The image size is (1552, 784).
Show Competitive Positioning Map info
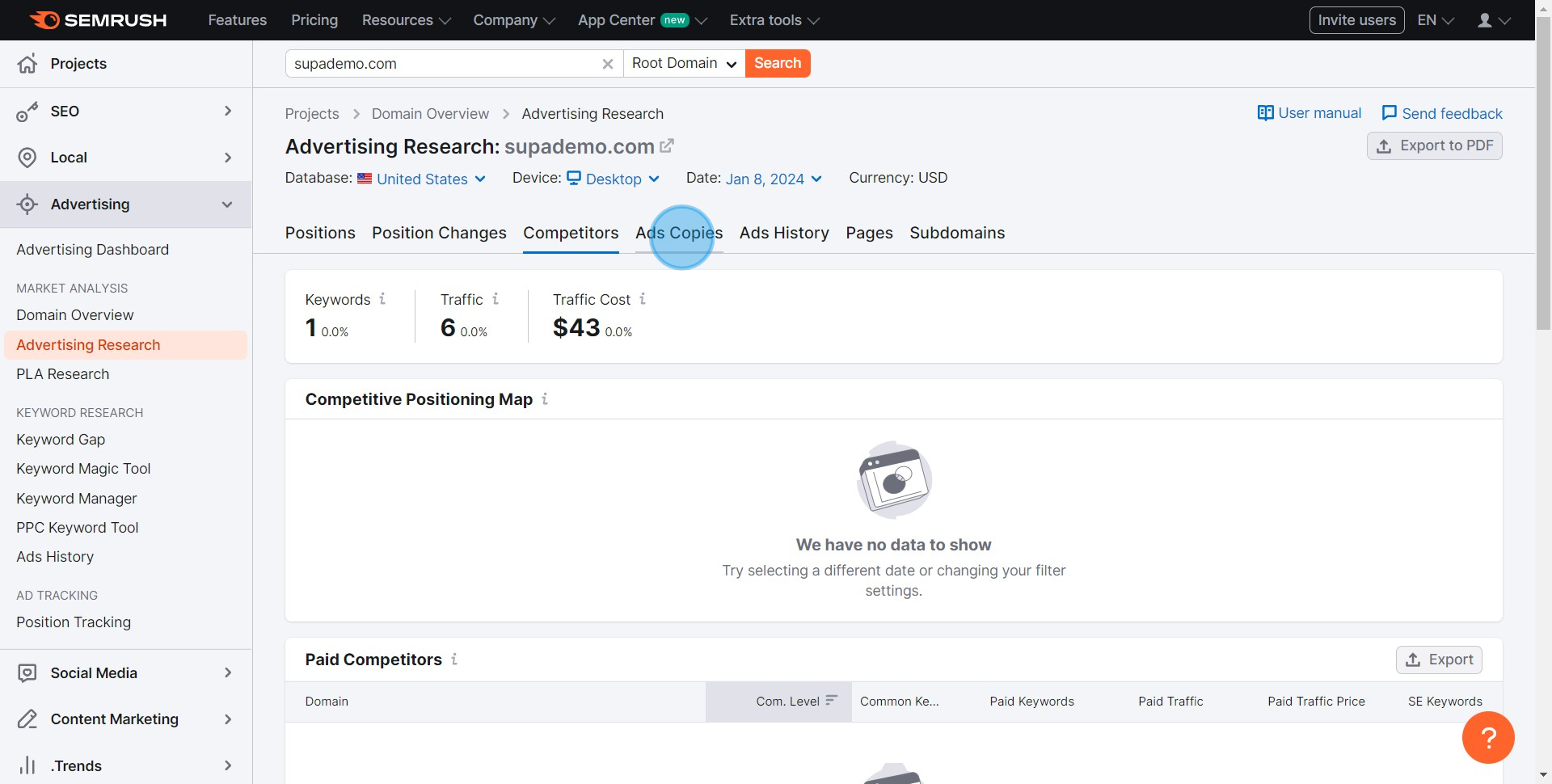545,399
